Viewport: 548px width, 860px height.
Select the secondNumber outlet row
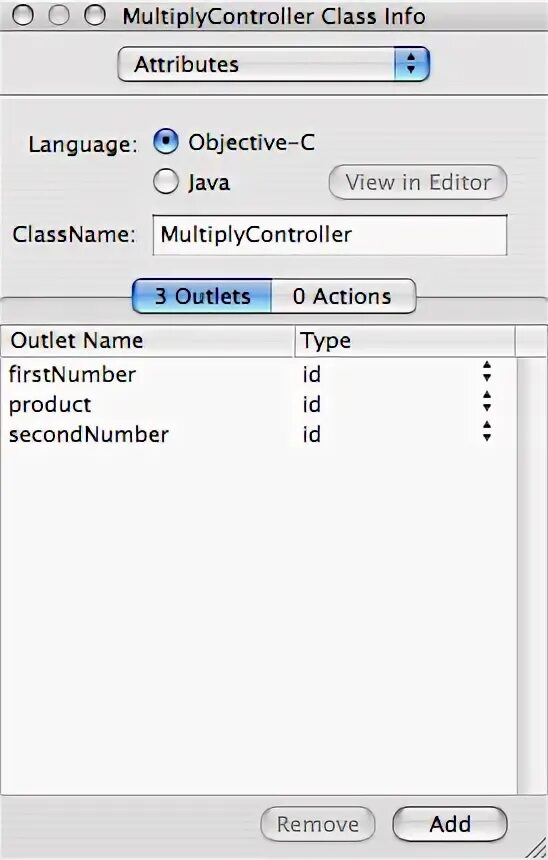click(258, 434)
